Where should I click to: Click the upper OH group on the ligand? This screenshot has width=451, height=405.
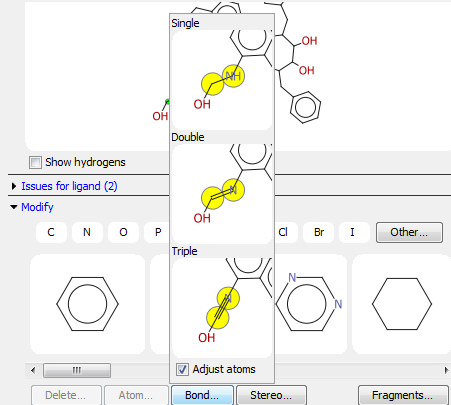pyautogui.click(x=309, y=41)
